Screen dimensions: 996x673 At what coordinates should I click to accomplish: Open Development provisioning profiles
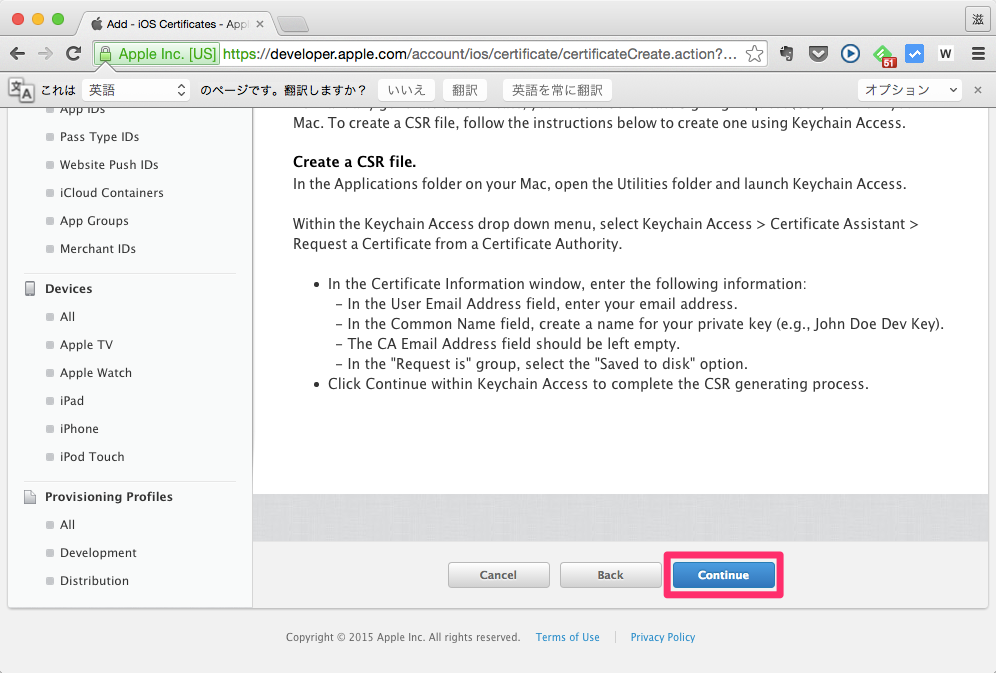(x=98, y=552)
